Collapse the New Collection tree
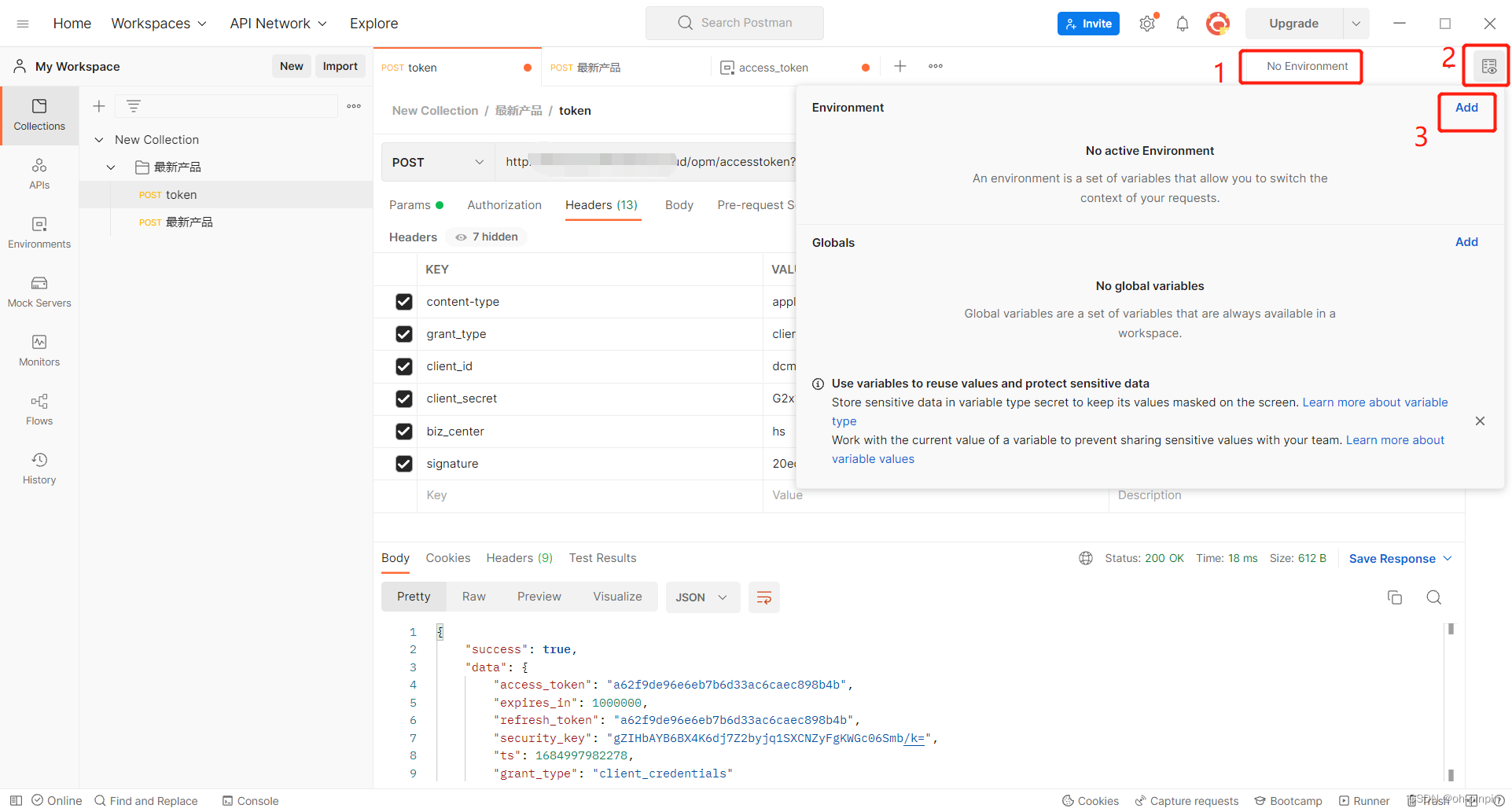Image resolution: width=1512 pixels, height=812 pixels. [x=99, y=140]
